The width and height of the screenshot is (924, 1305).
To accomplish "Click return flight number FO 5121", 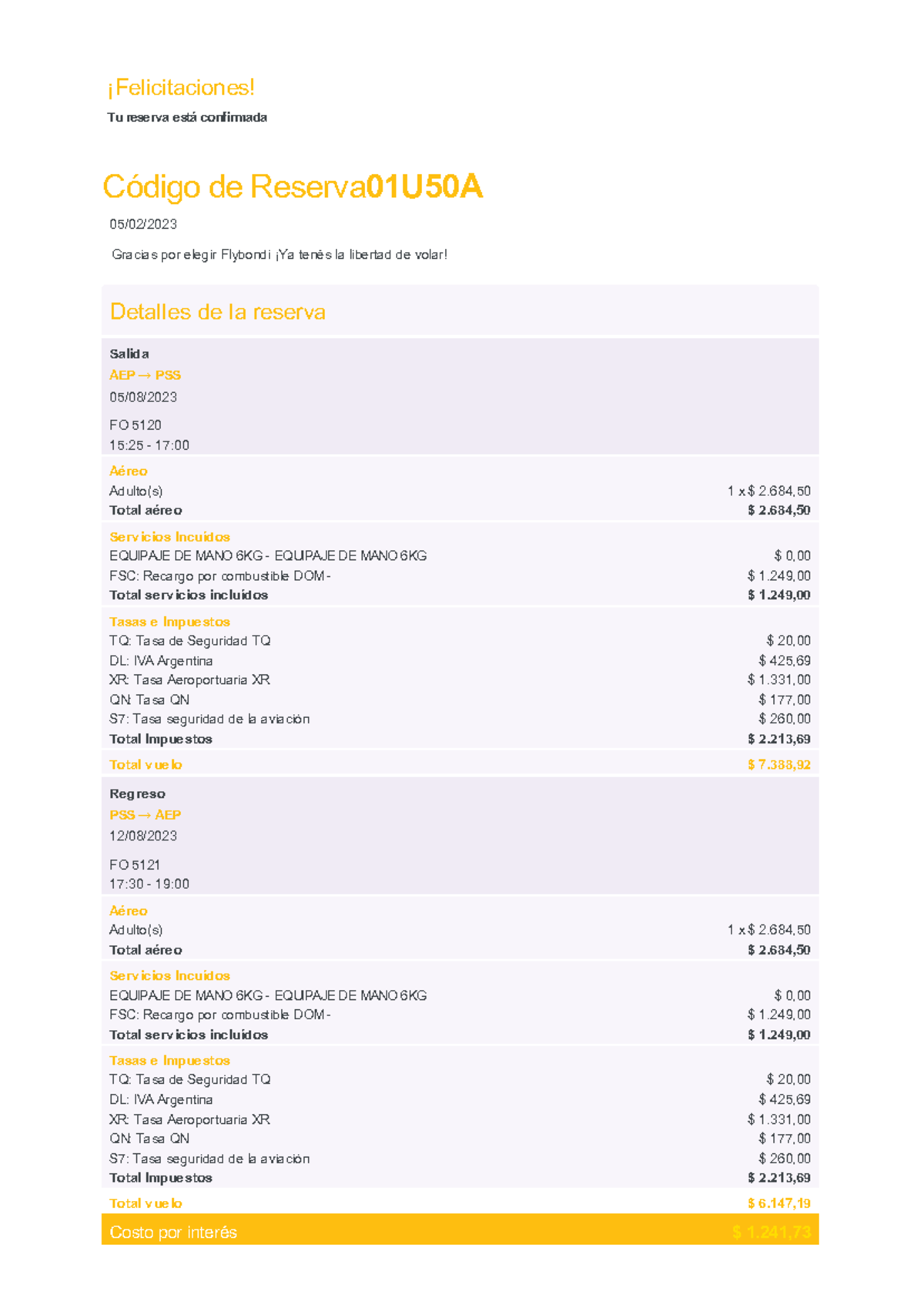I will pyautogui.click(x=135, y=864).
